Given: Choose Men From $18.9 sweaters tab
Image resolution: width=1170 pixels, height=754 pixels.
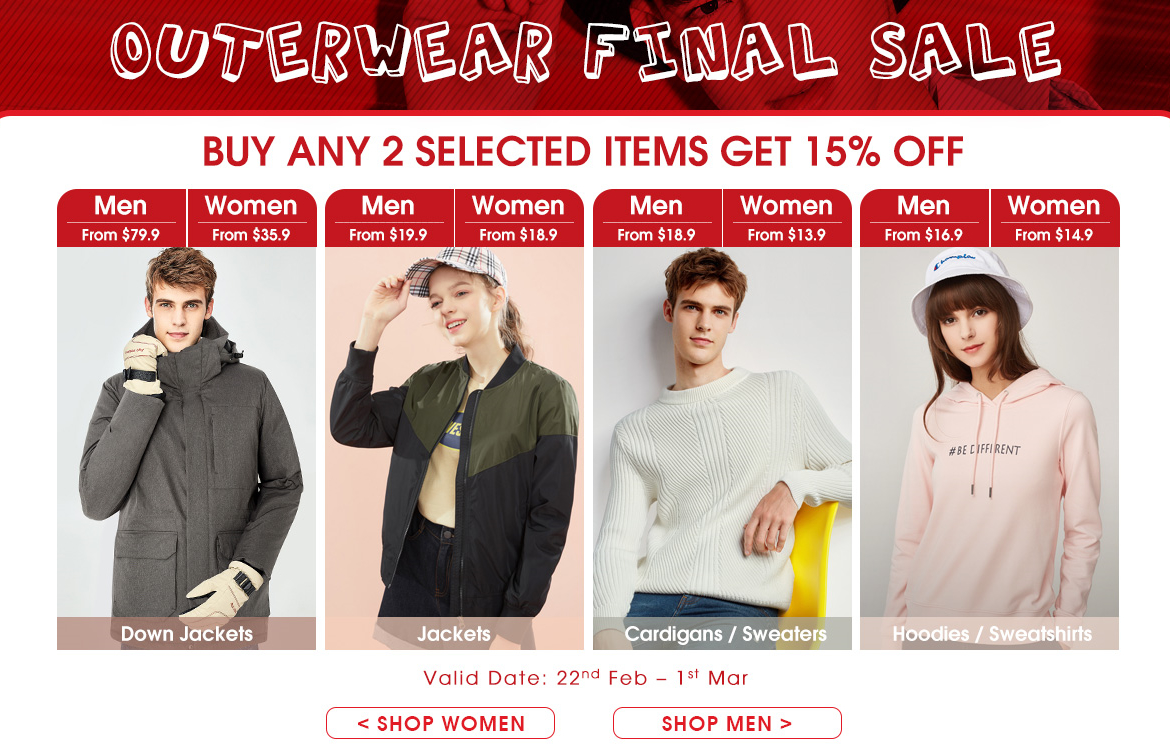Looking at the screenshot, I should click(657, 218).
